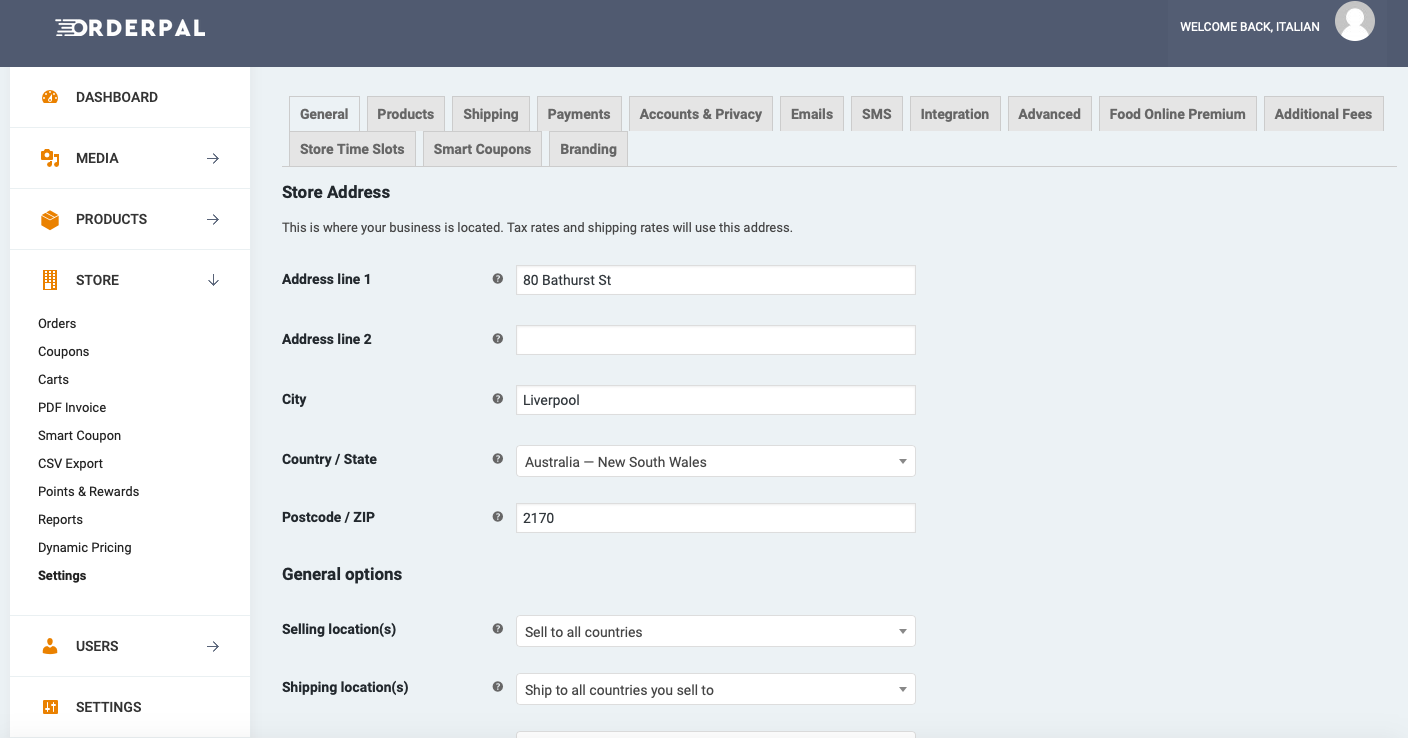Viewport: 1408px width, 738px height.
Task: Show help tooltip for City
Action: pyautogui.click(x=498, y=399)
